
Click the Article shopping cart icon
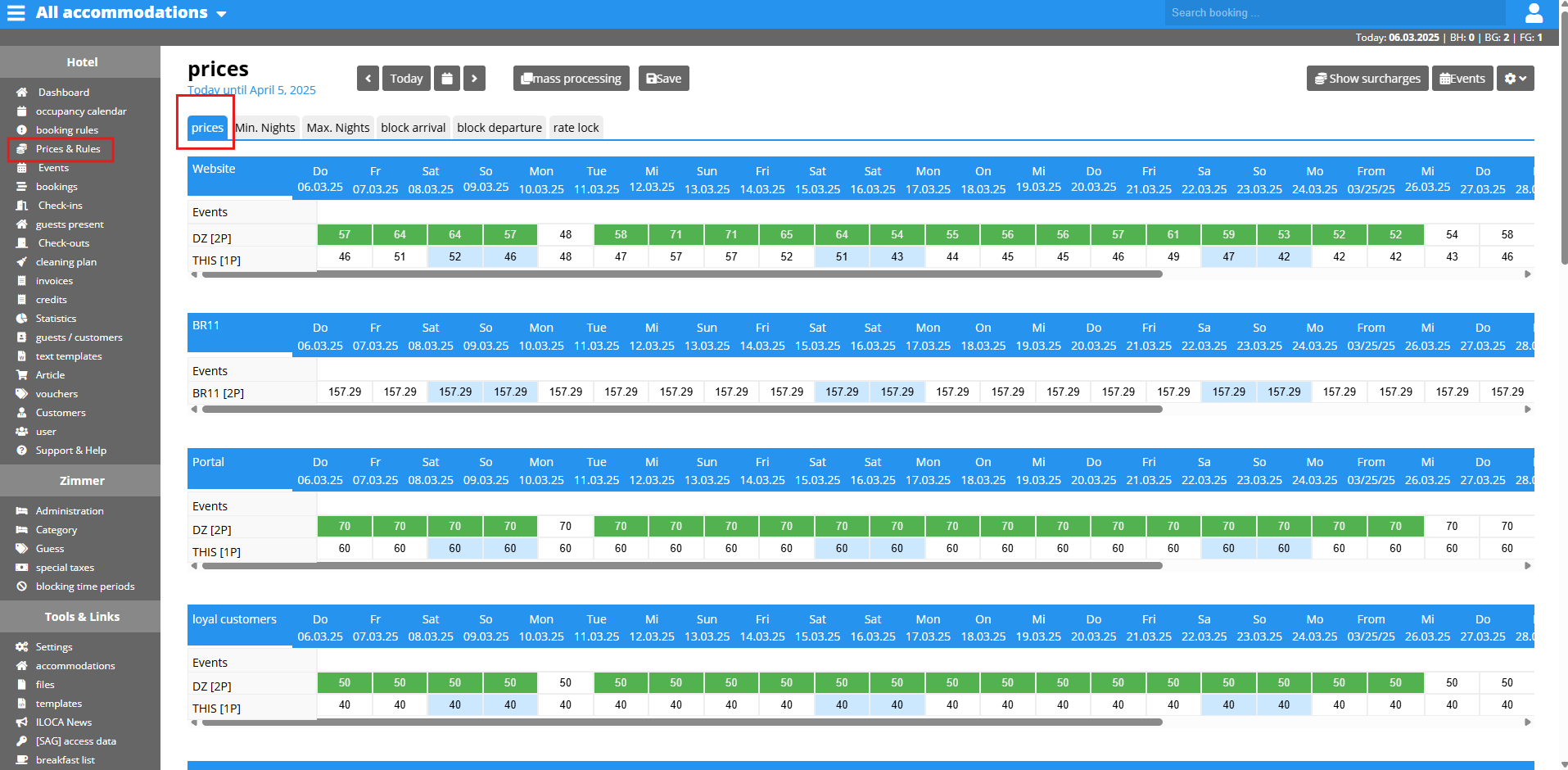[x=22, y=375]
